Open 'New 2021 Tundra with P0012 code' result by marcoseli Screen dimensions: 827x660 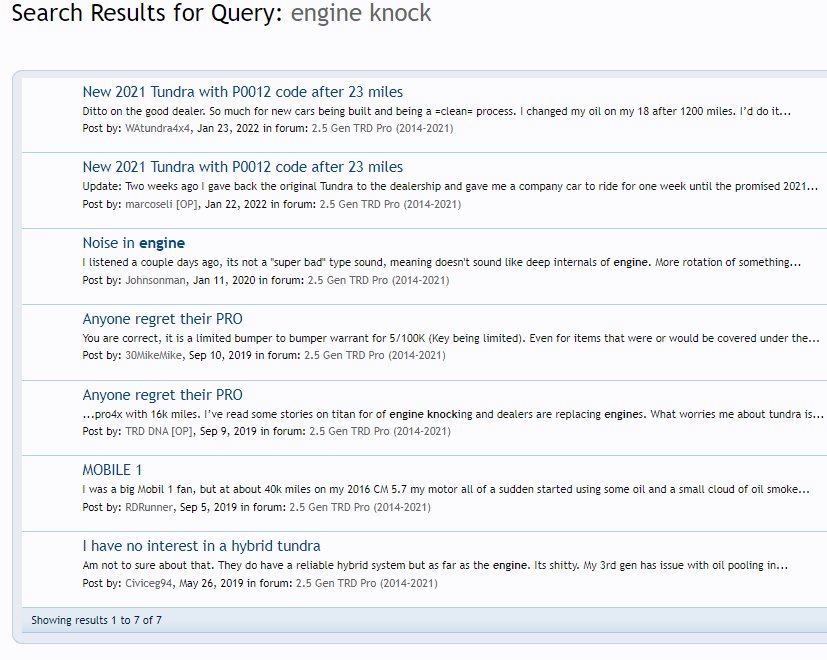point(243,167)
